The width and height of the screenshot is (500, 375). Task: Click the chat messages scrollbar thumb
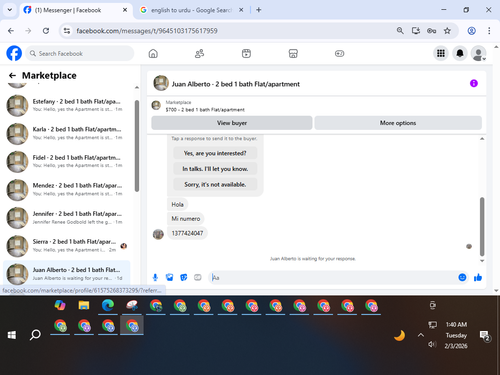coord(482,227)
